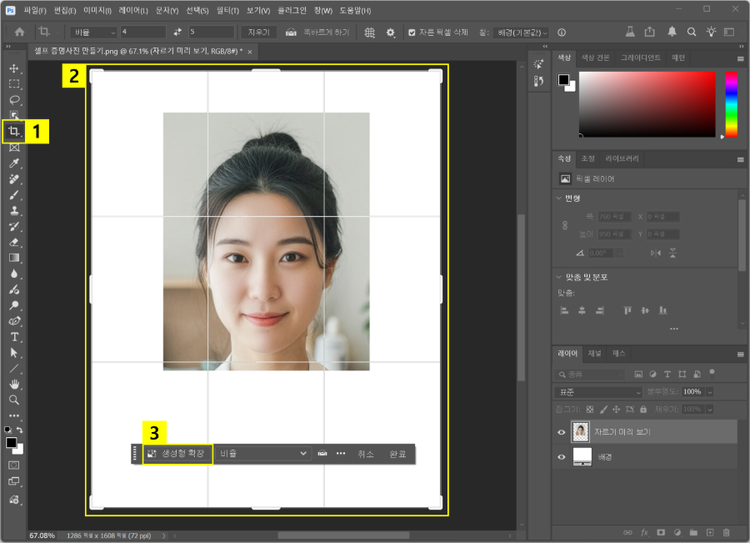Hide the 자르기 미리 보기 layer

tap(560, 432)
